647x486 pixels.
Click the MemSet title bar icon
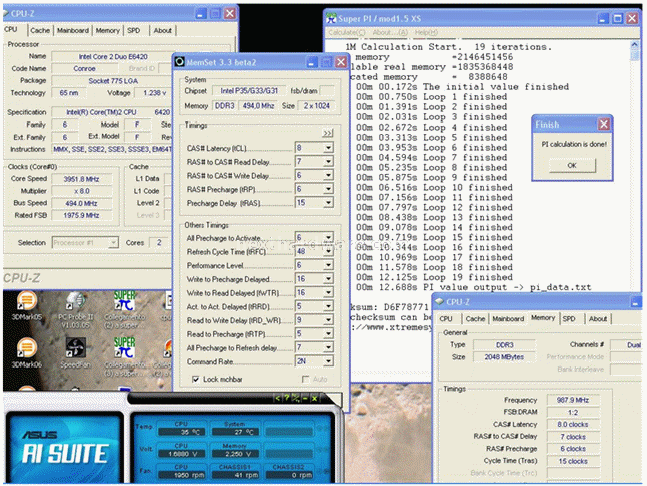pos(179,62)
